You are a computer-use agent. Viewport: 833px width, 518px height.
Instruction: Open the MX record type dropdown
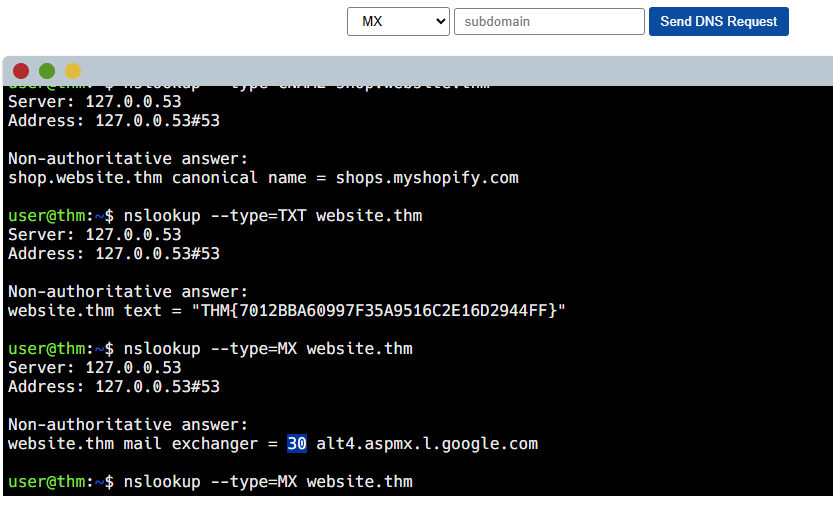[x=398, y=21]
